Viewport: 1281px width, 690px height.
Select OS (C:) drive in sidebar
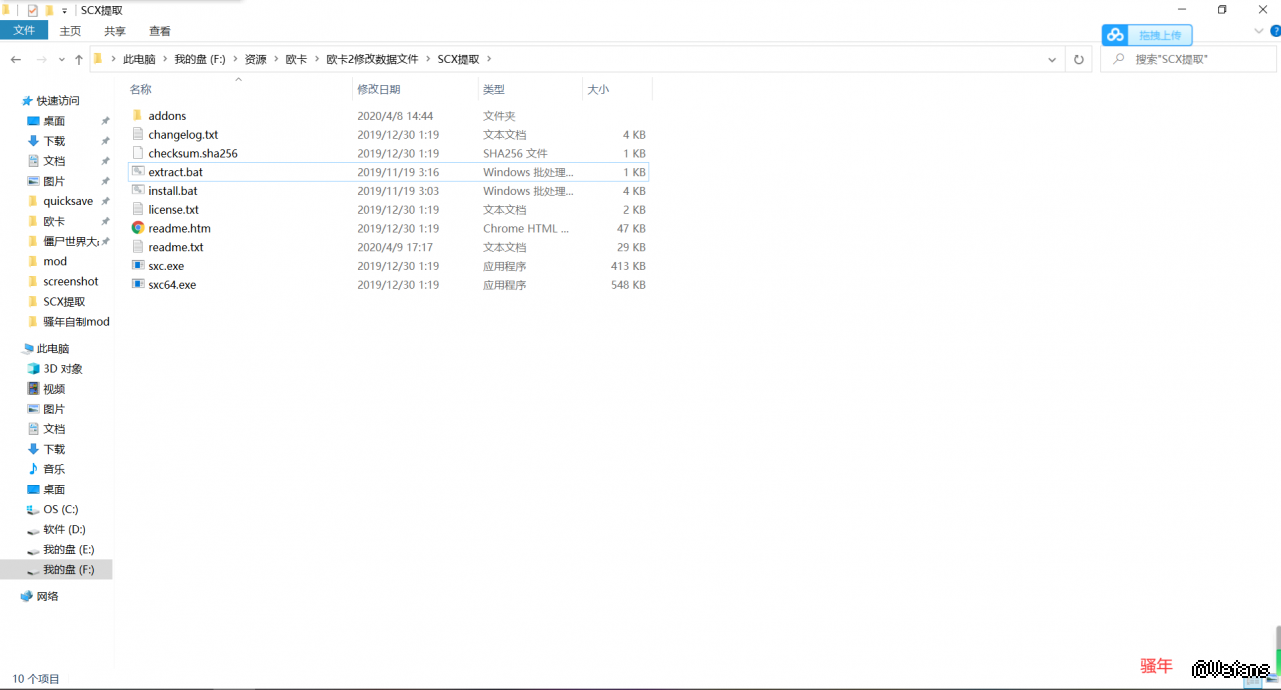[x=60, y=509]
